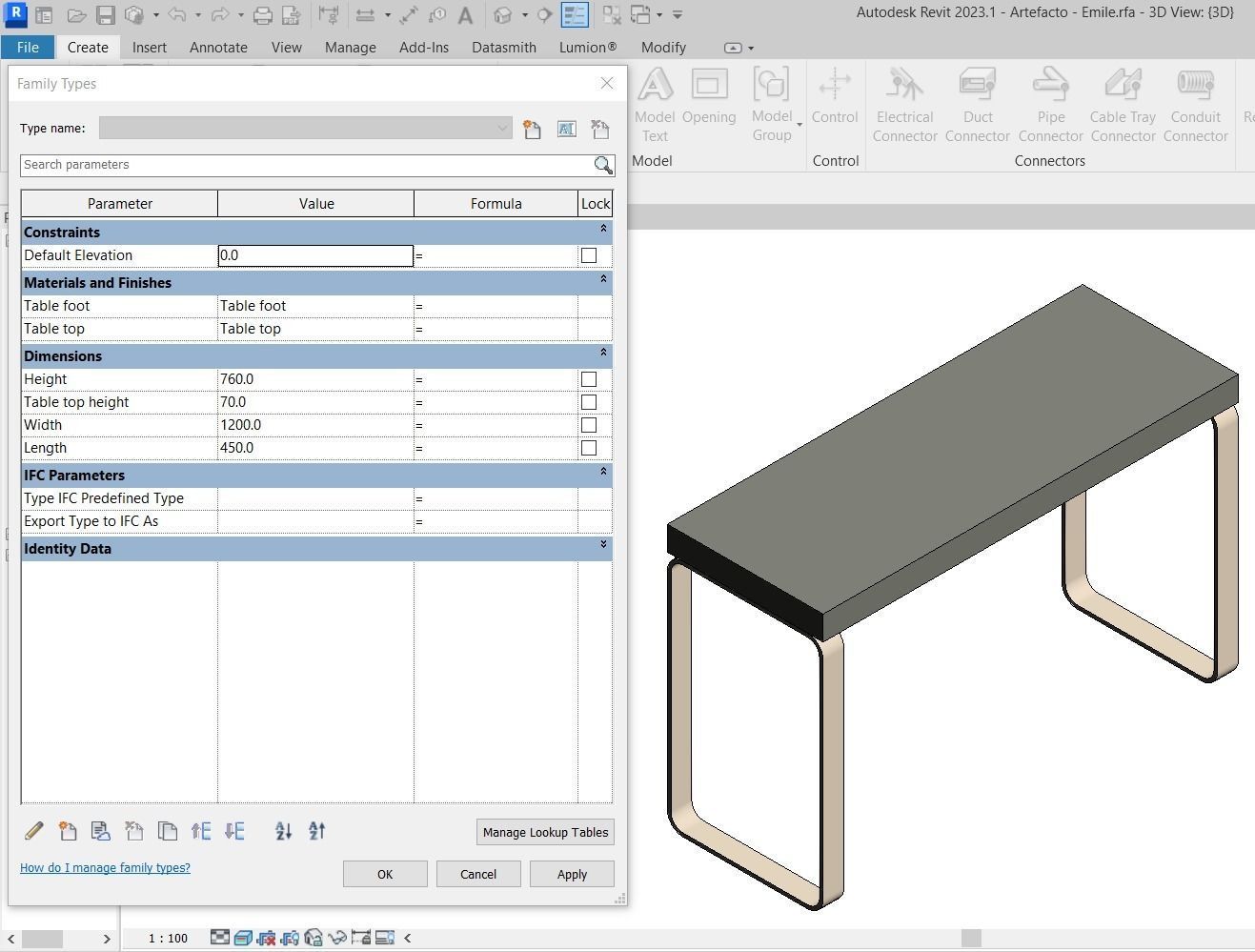The width and height of the screenshot is (1255, 952).
Task: Collapse the Dimensions parameter group
Action: (603, 353)
